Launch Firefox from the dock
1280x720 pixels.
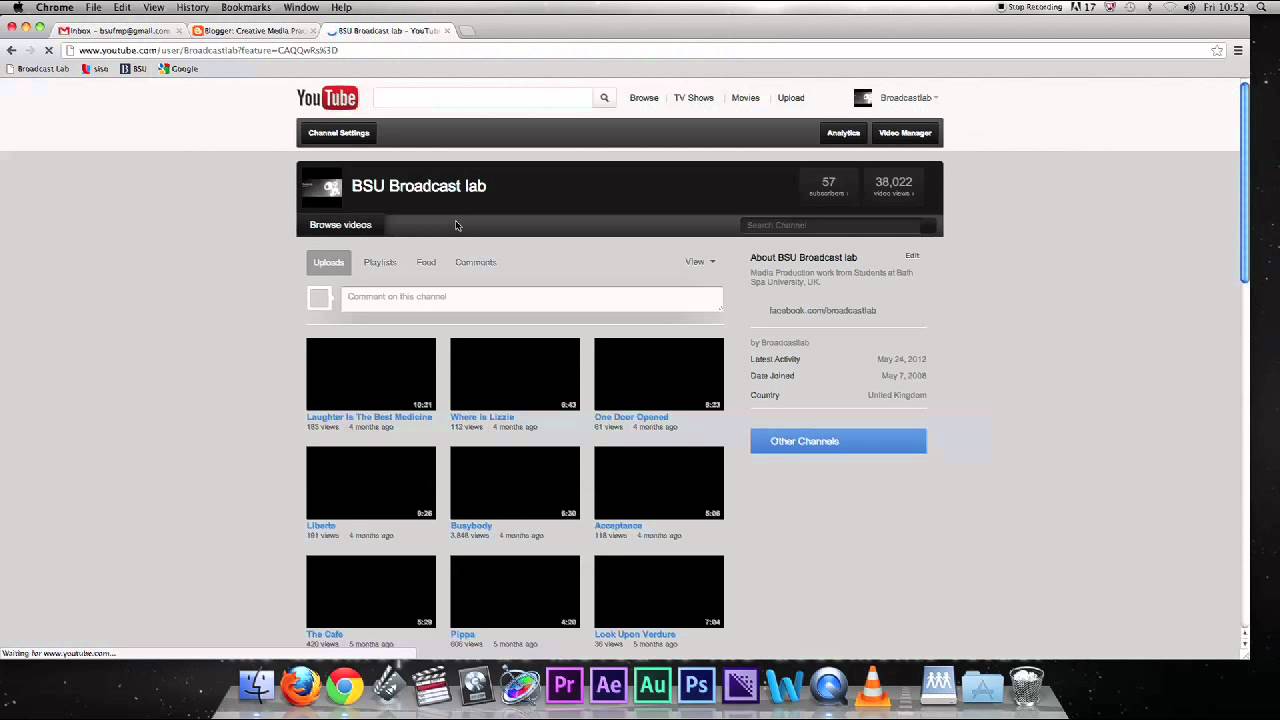click(300, 686)
